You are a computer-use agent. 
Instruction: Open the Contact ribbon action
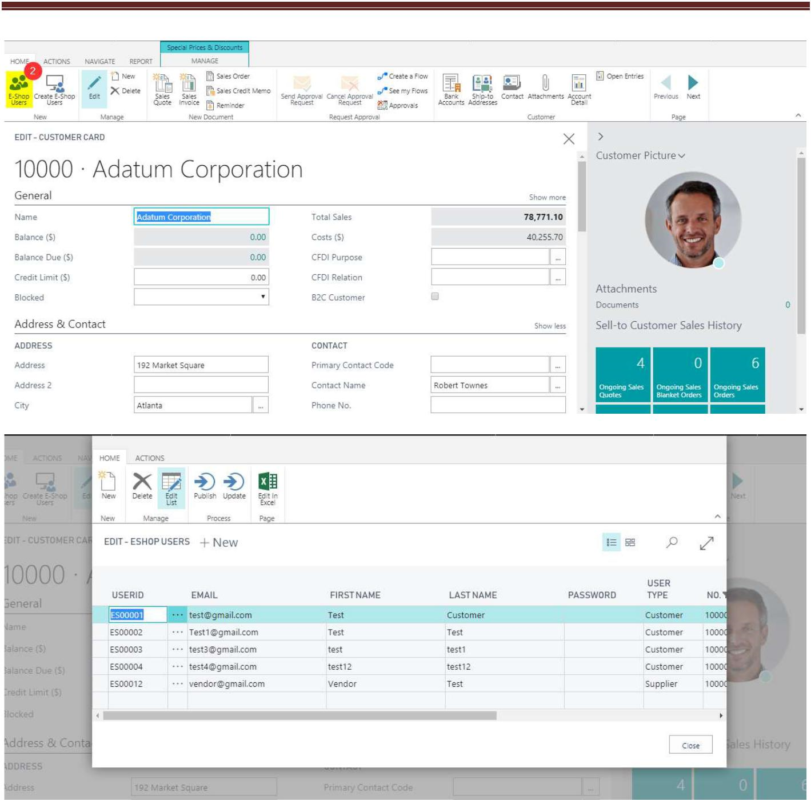[512, 87]
